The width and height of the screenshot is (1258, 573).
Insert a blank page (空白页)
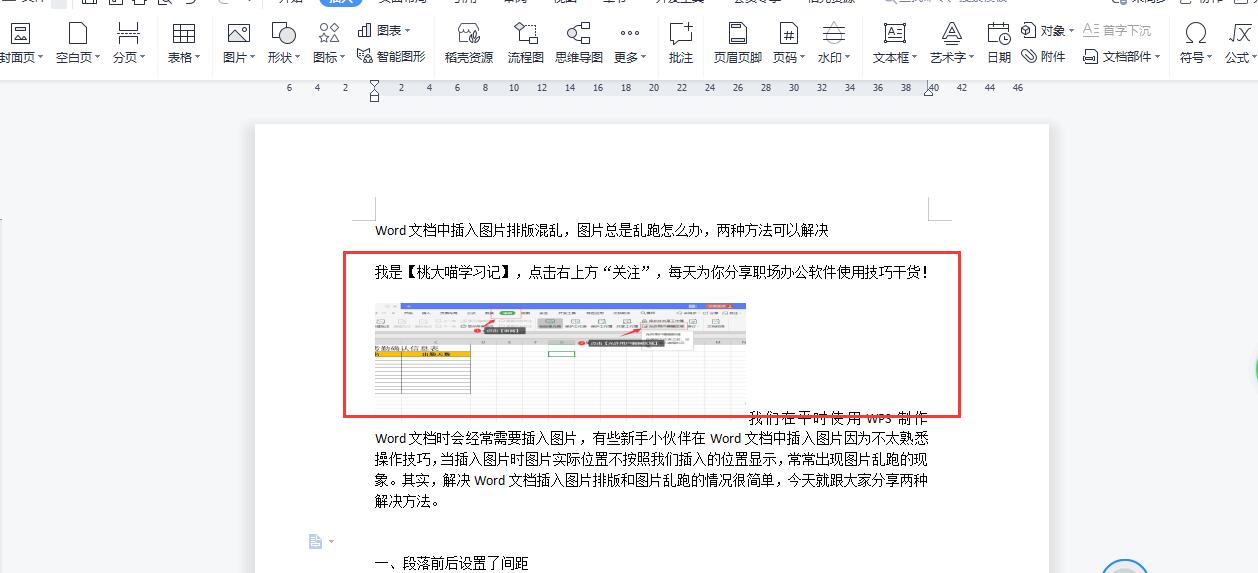pyautogui.click(x=77, y=44)
